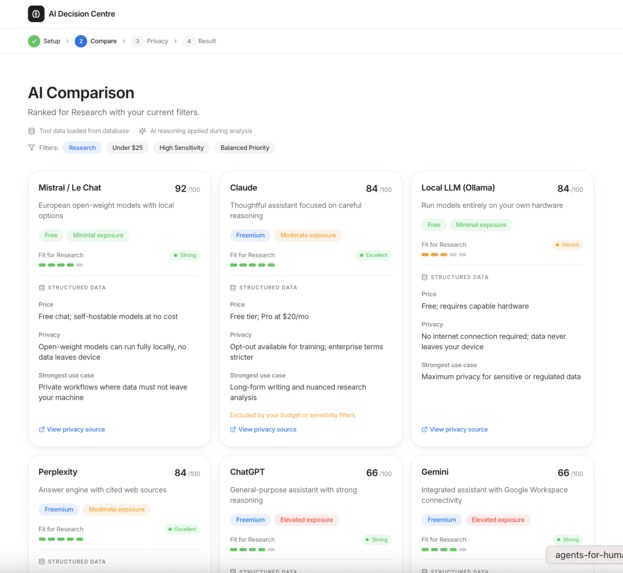Click the Excellent badge on Claude card
This screenshot has width=623, height=573.
coord(373,255)
